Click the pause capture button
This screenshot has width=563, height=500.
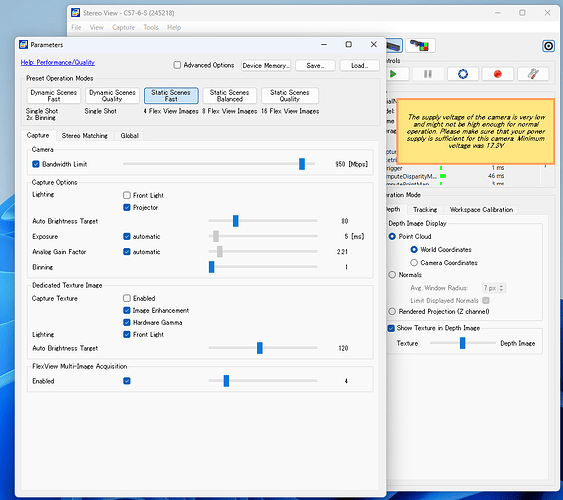(x=428, y=74)
